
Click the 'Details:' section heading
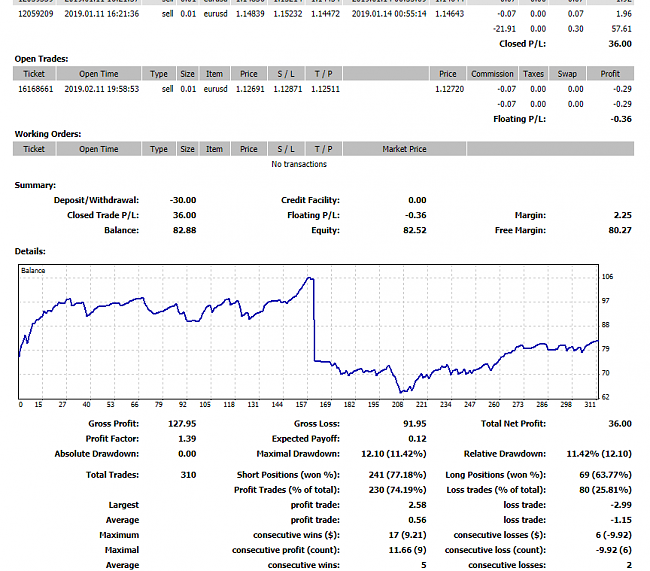(30, 251)
